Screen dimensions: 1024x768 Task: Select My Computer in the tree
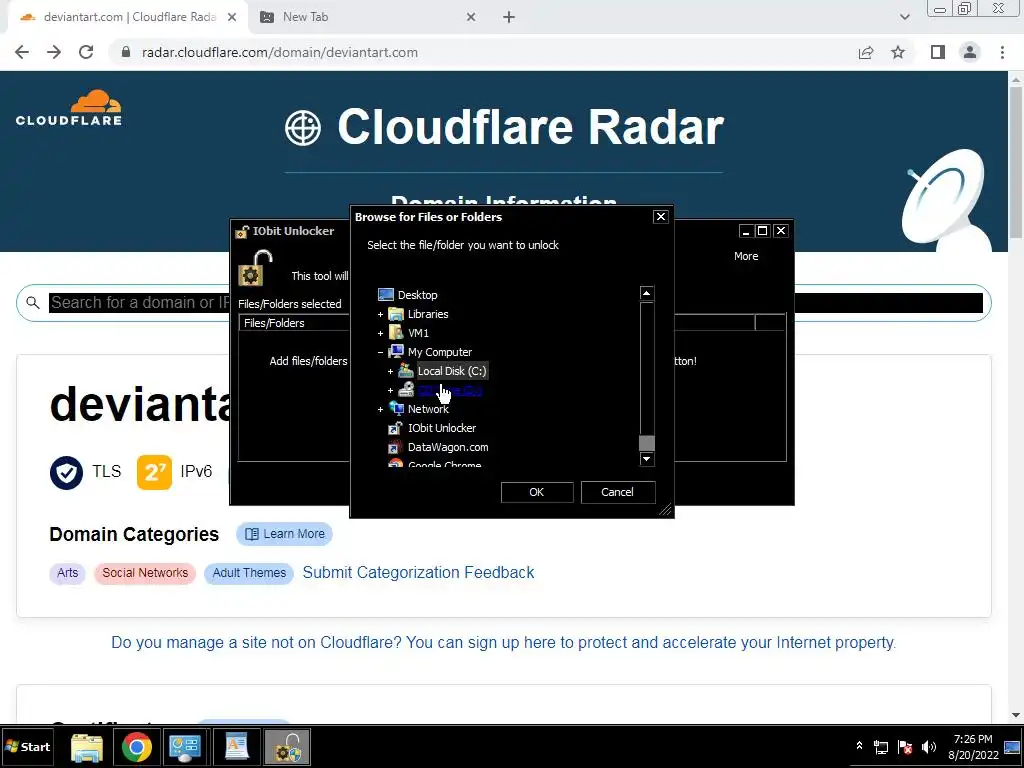(440, 352)
